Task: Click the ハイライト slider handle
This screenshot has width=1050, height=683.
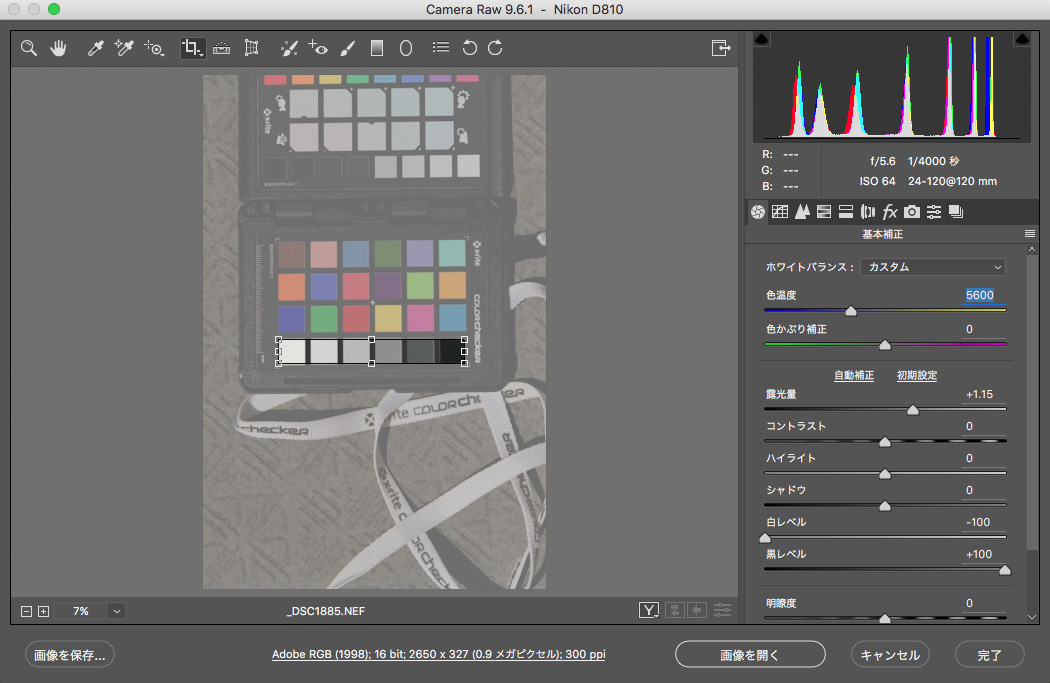Action: click(885, 474)
